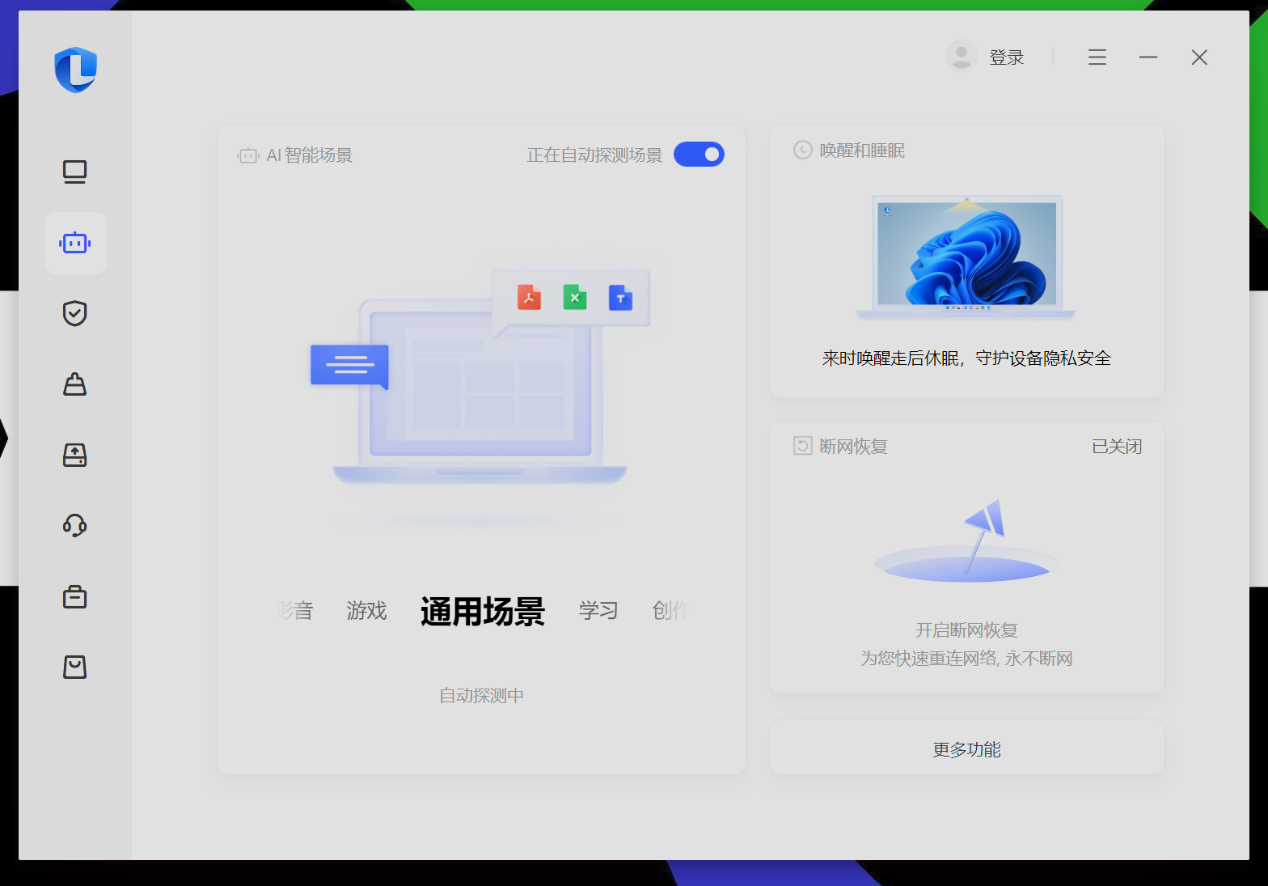The height and width of the screenshot is (886, 1268).
Task: Select the 学习 scene mode
Action: (598, 610)
